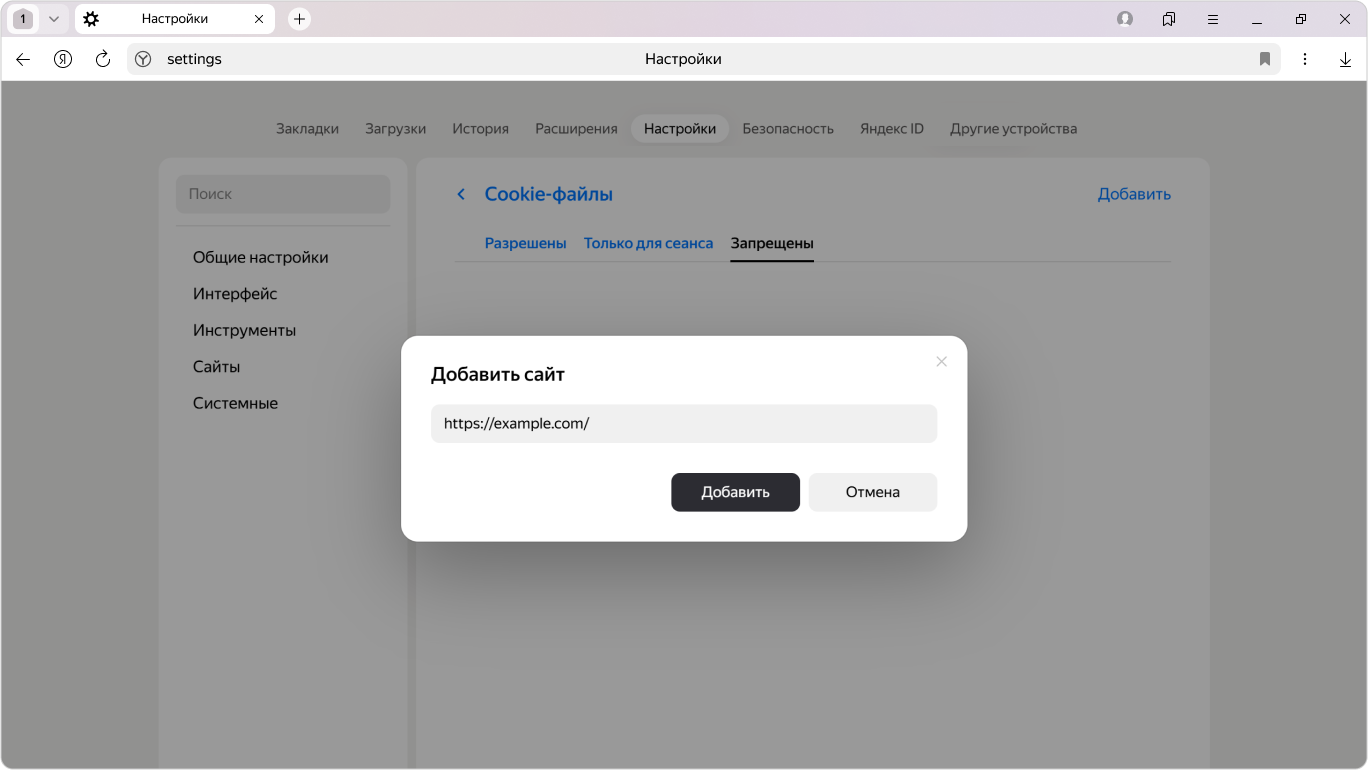Click the Поиск settings search field
1368x770 pixels.
tap(283, 194)
